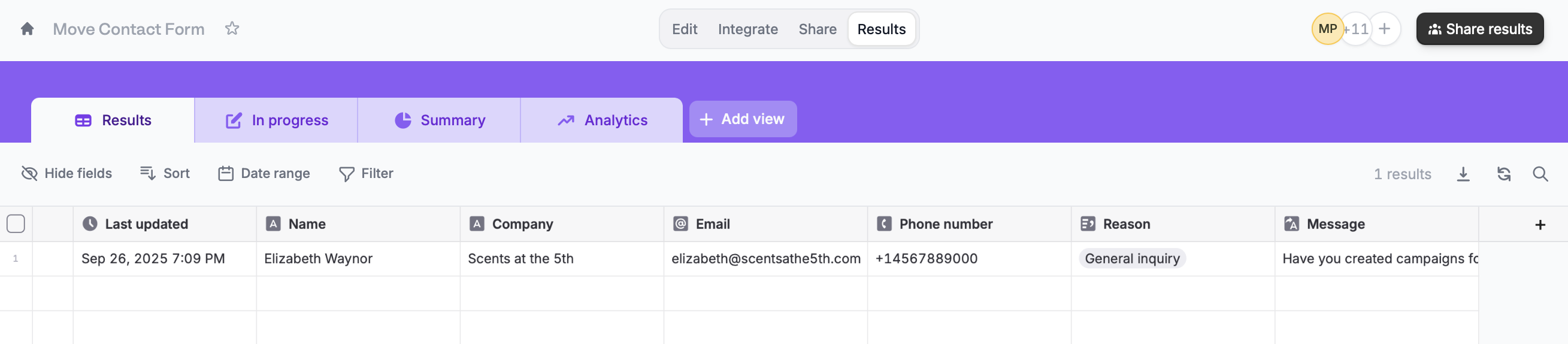Star the Move Contact Form
This screenshot has width=1568, height=344.
click(x=232, y=29)
